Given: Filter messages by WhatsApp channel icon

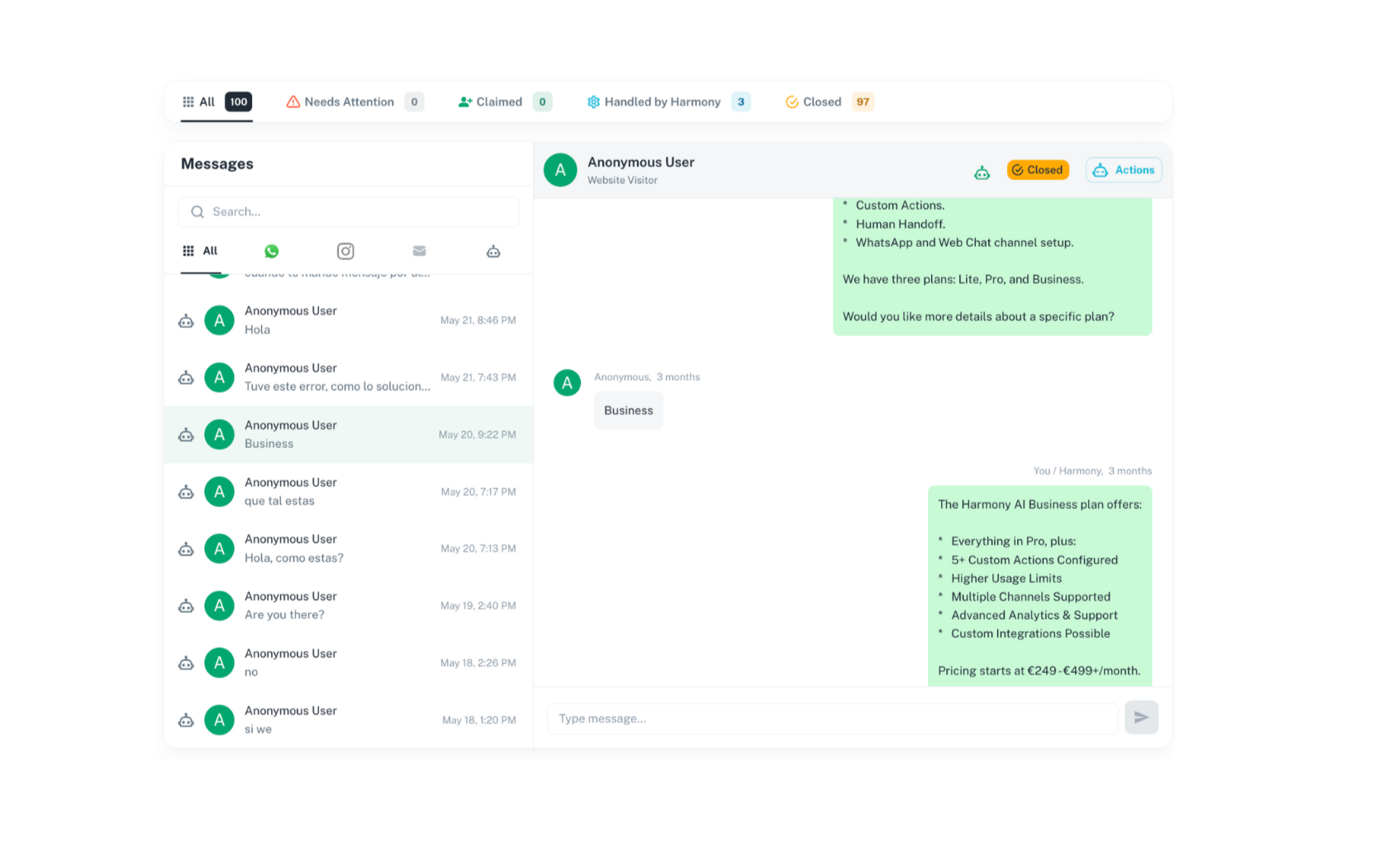Looking at the screenshot, I should (271, 251).
